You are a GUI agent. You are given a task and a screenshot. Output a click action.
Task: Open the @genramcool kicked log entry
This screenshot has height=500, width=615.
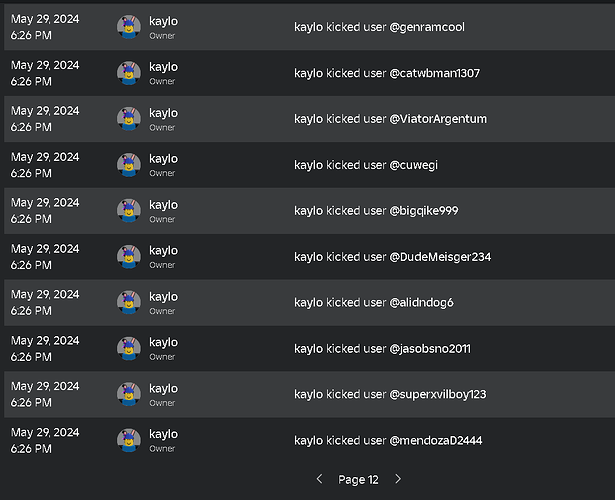pos(379,27)
